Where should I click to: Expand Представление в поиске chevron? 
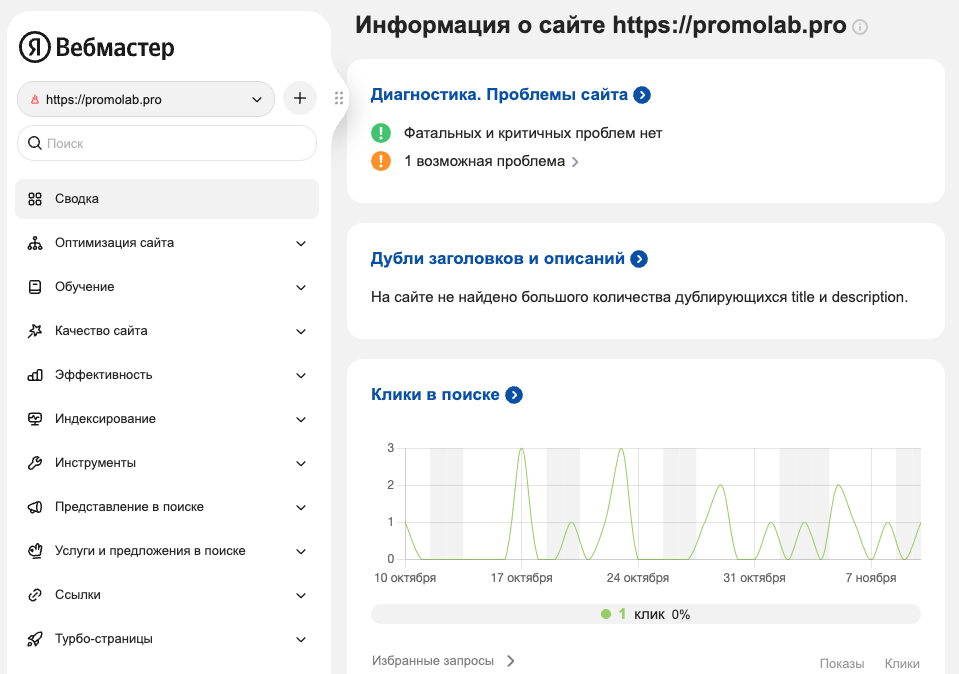(x=301, y=508)
